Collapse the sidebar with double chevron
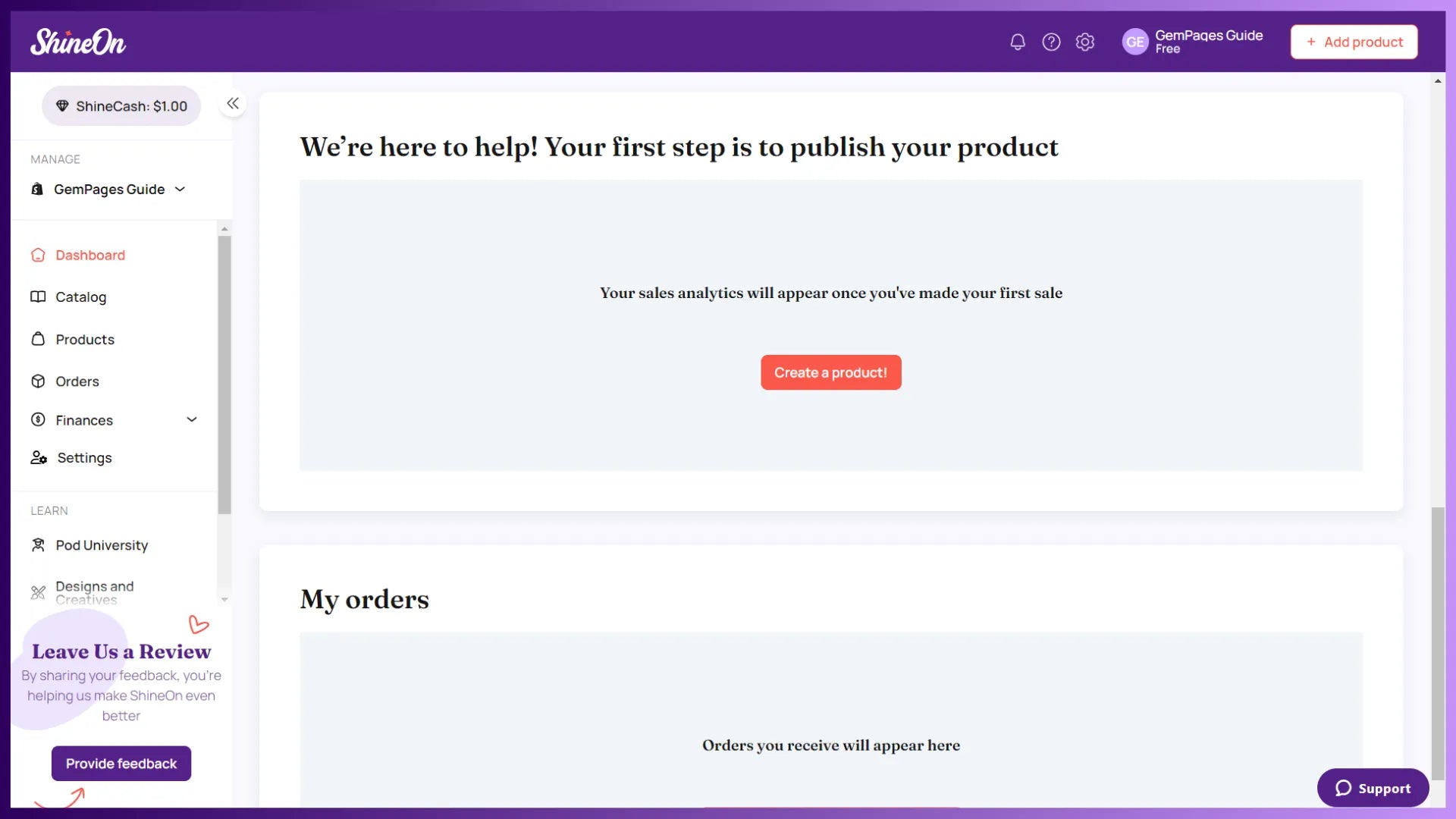The image size is (1456, 819). coord(233,103)
